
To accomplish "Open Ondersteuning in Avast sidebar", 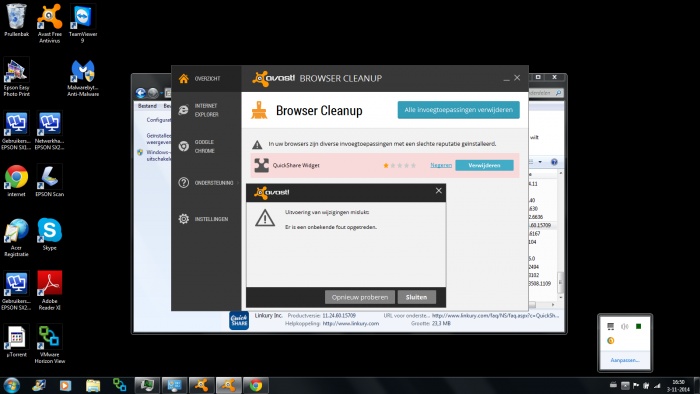I will coord(206,182).
